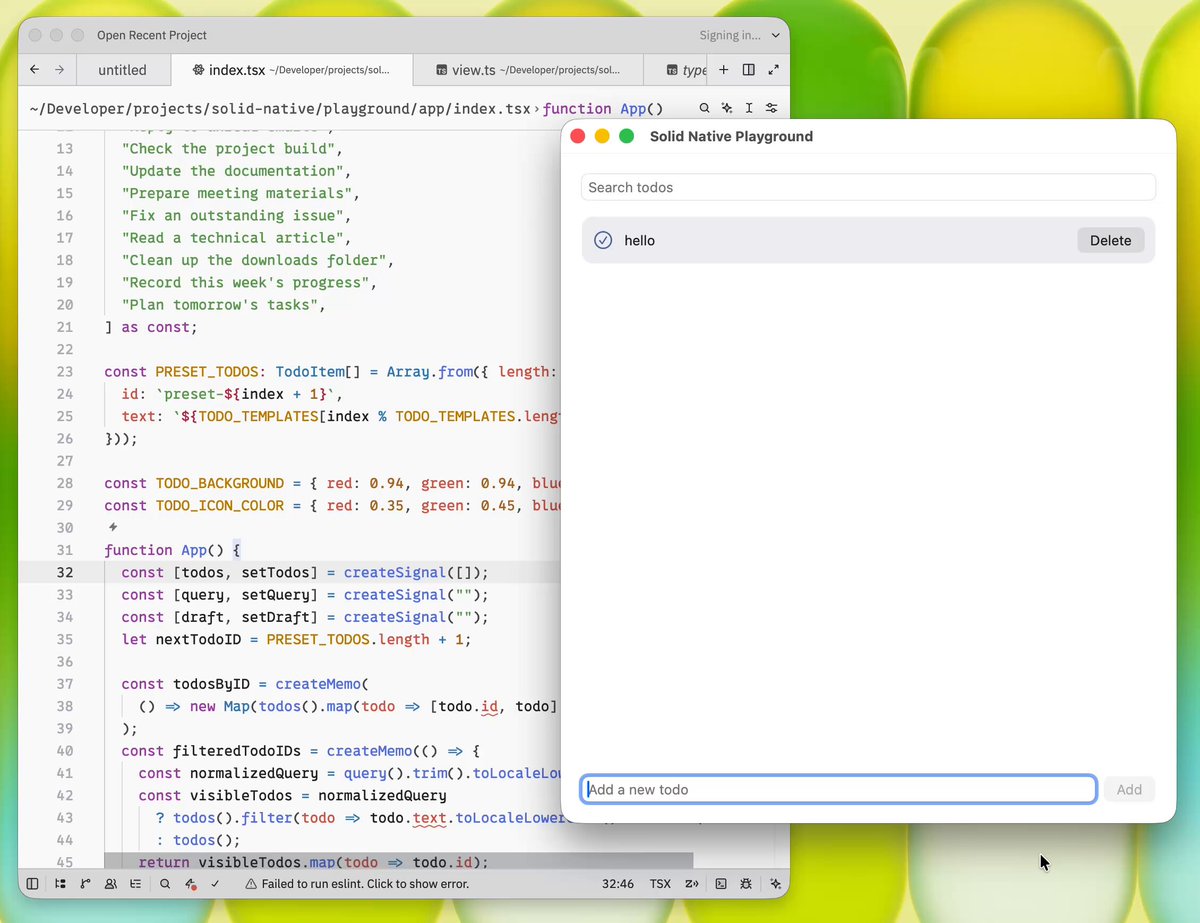Open the project panel from status bar
Viewport: 1200px width, 923px height.
point(61,884)
